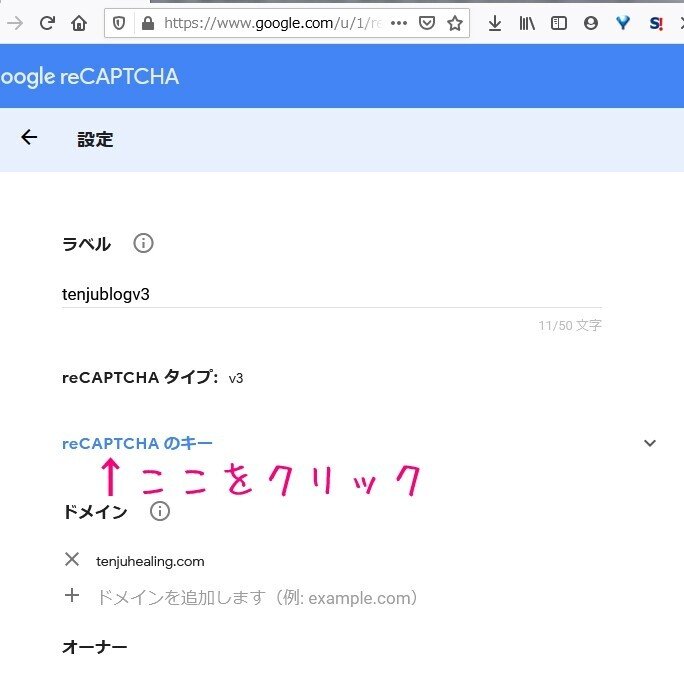Click the ドメインを追加します input field

[257, 598]
